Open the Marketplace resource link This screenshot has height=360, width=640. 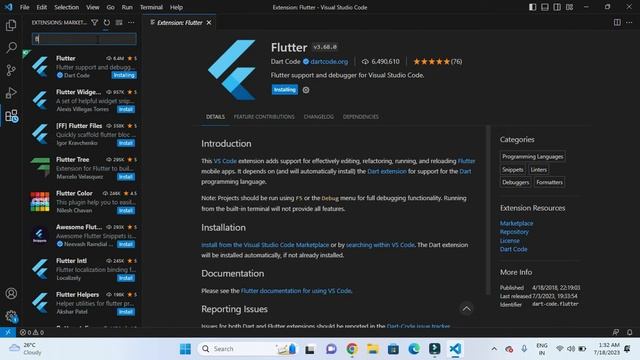tap(516, 223)
